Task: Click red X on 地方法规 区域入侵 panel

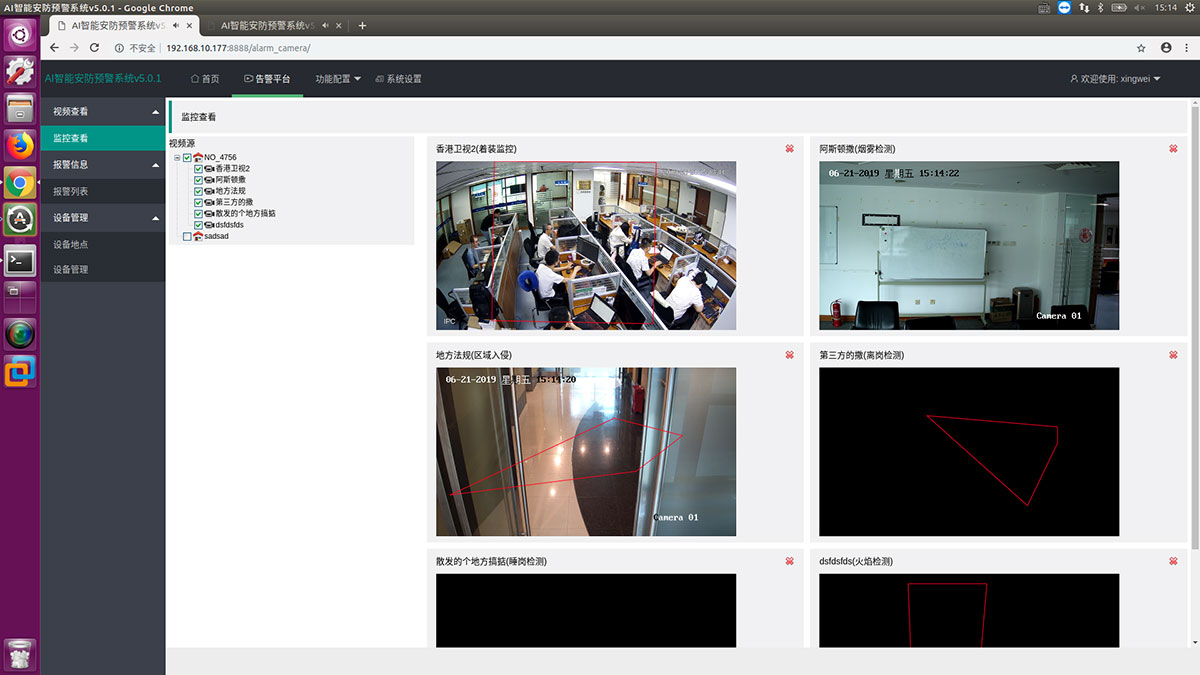Action: point(789,355)
